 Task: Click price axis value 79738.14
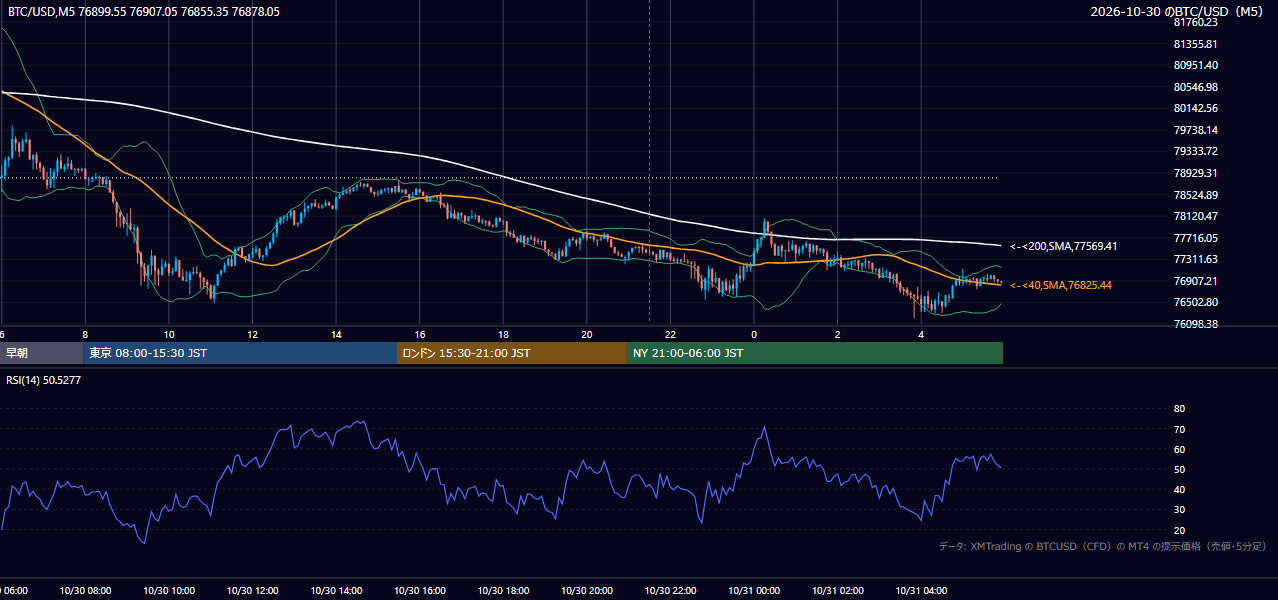(x=1195, y=130)
